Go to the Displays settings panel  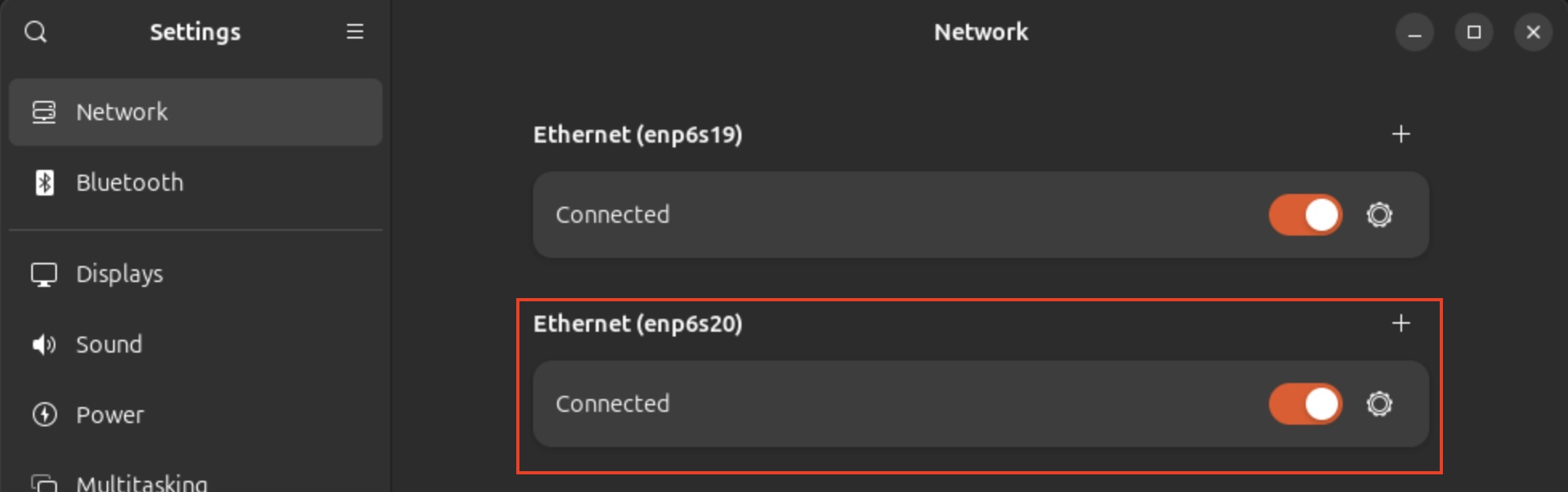click(x=119, y=274)
